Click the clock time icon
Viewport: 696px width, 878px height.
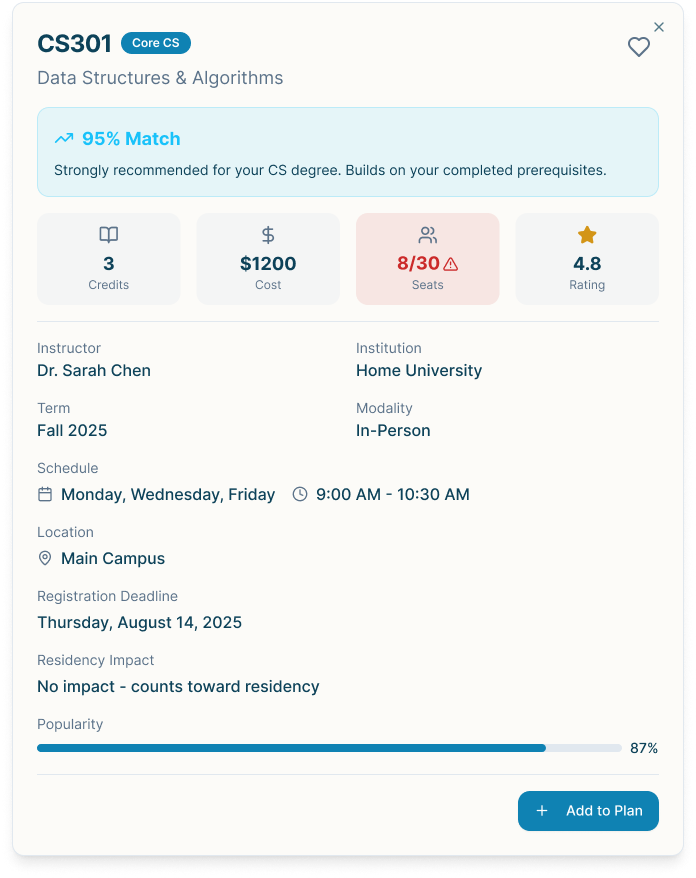[300, 494]
